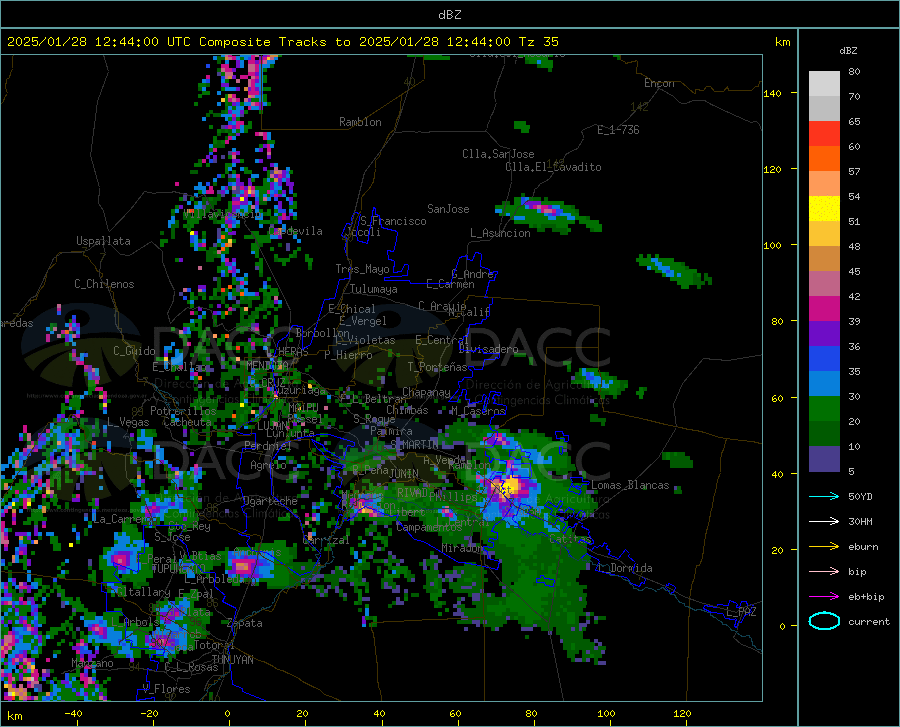Image resolution: width=900 pixels, height=727 pixels.
Task: Click the Divisadero map label
Action: pos(488,349)
